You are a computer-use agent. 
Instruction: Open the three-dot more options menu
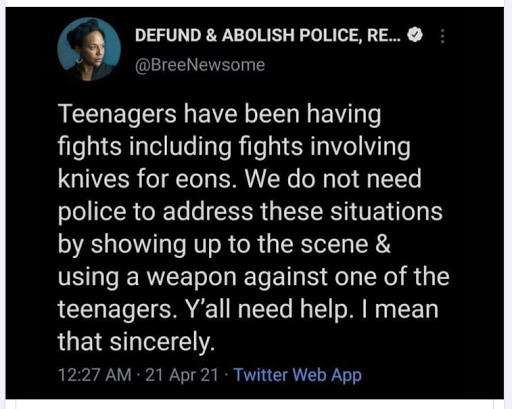click(x=442, y=36)
